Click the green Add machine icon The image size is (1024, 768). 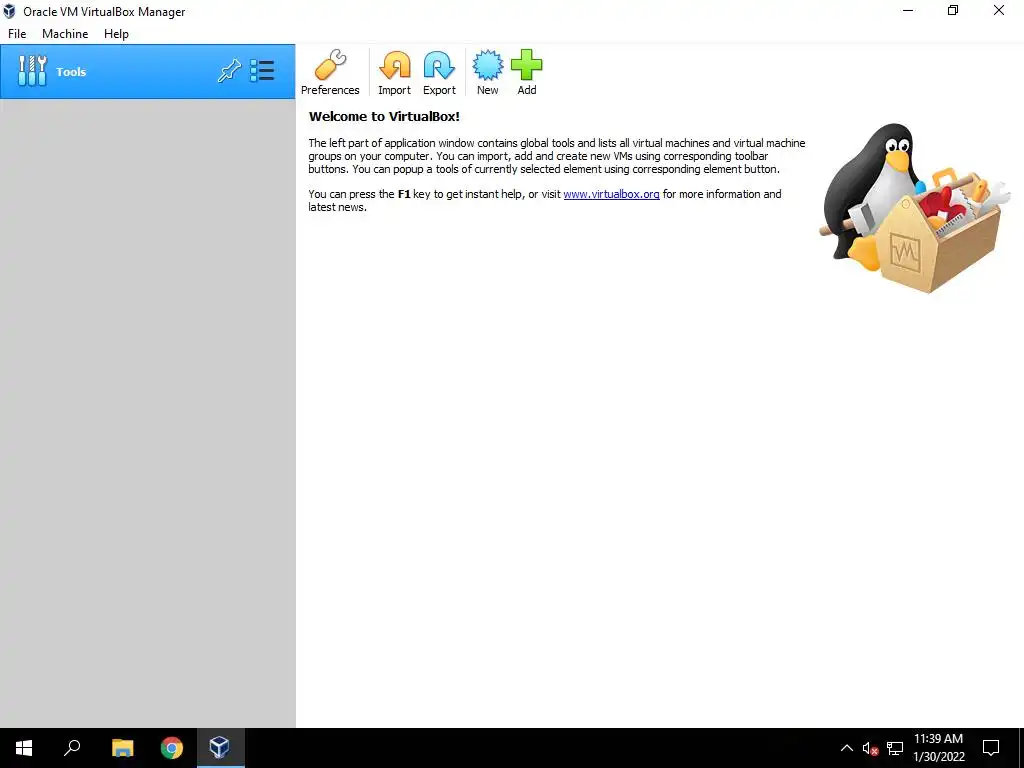(526, 72)
